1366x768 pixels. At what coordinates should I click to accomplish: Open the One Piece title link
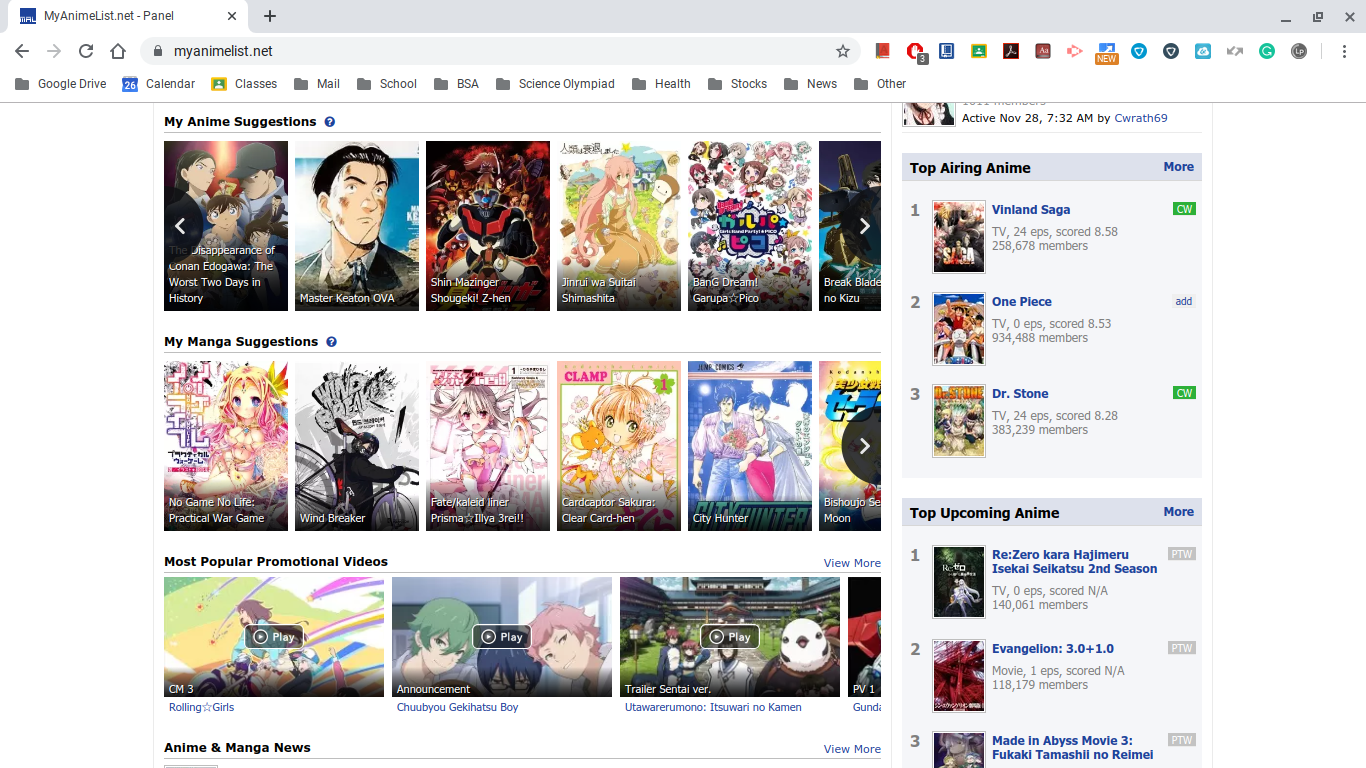pos(1022,302)
